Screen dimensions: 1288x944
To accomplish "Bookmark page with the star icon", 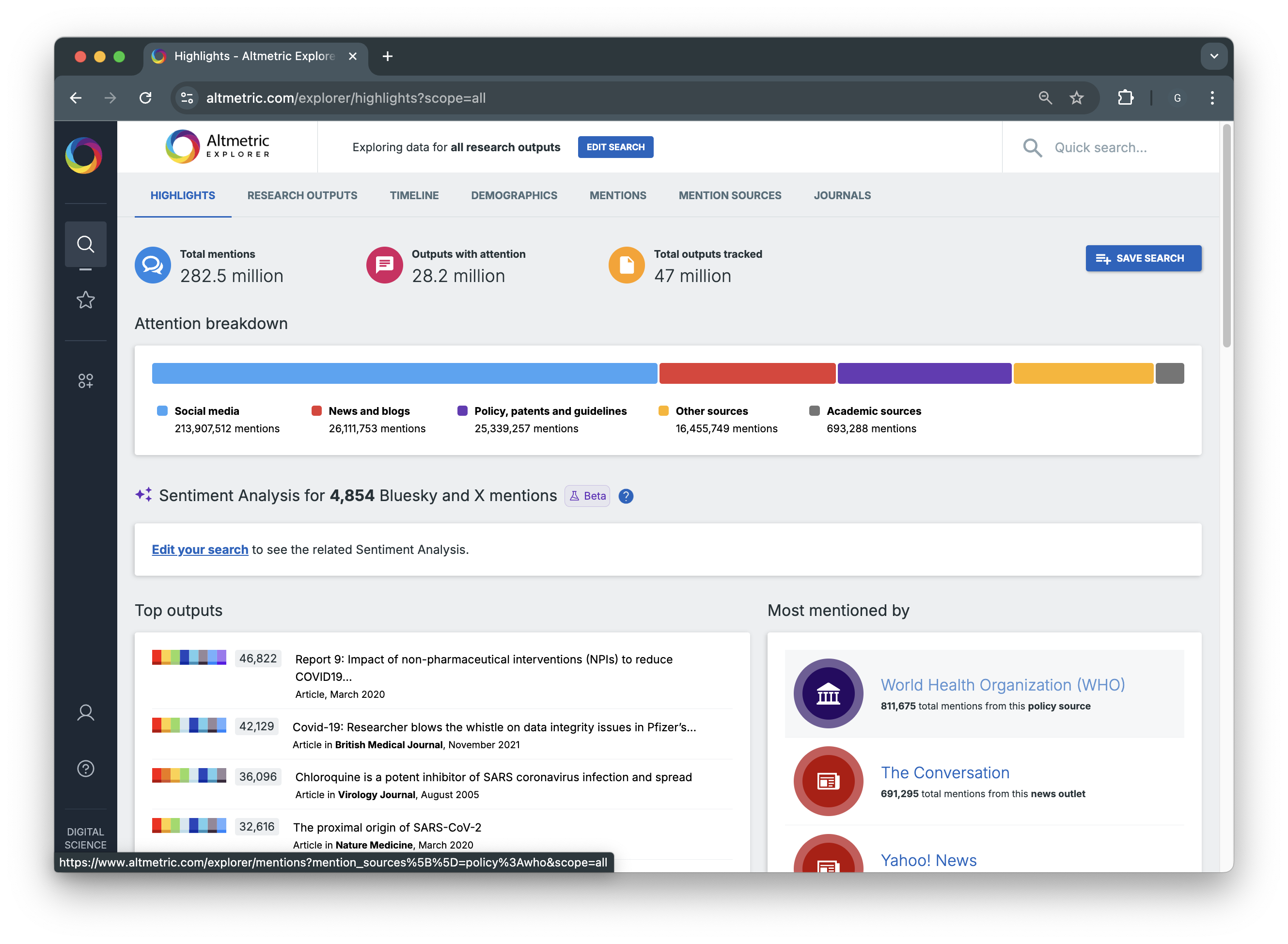I will [1077, 98].
